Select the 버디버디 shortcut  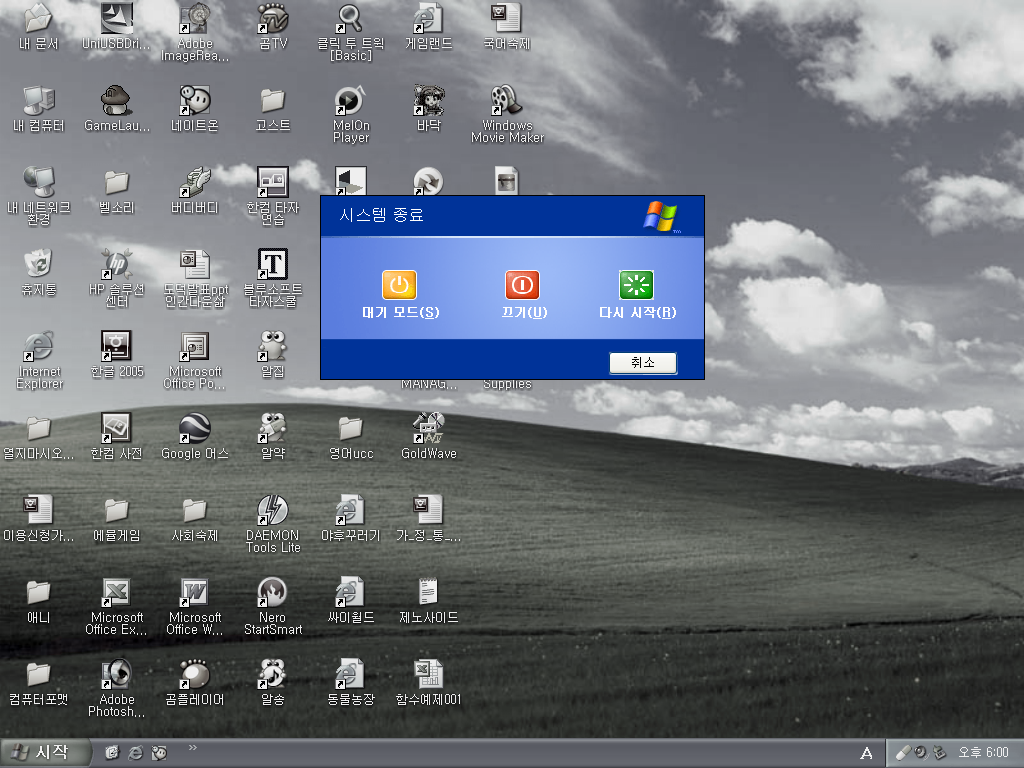point(195,191)
